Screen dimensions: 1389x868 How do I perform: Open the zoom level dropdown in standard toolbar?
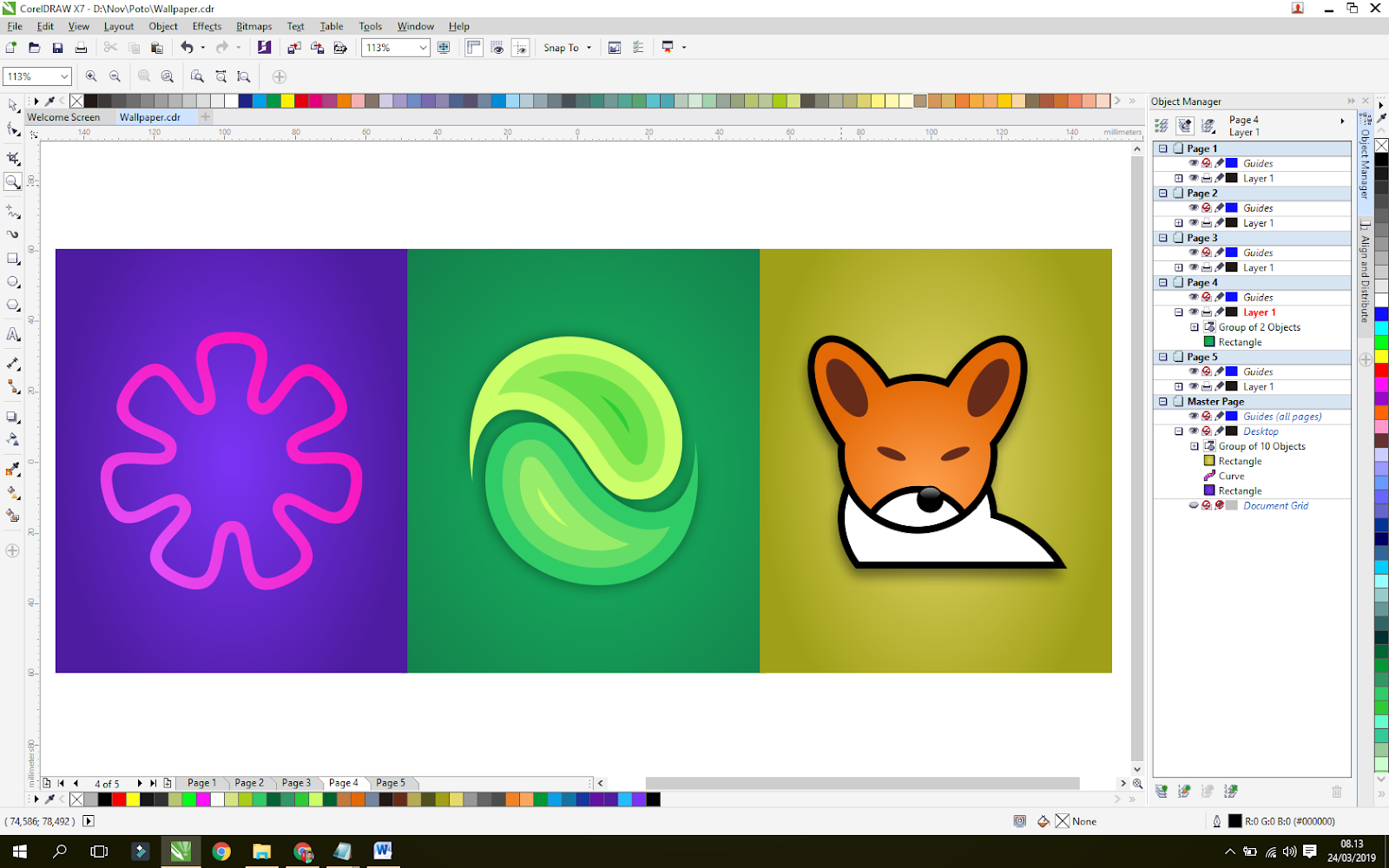point(423,48)
